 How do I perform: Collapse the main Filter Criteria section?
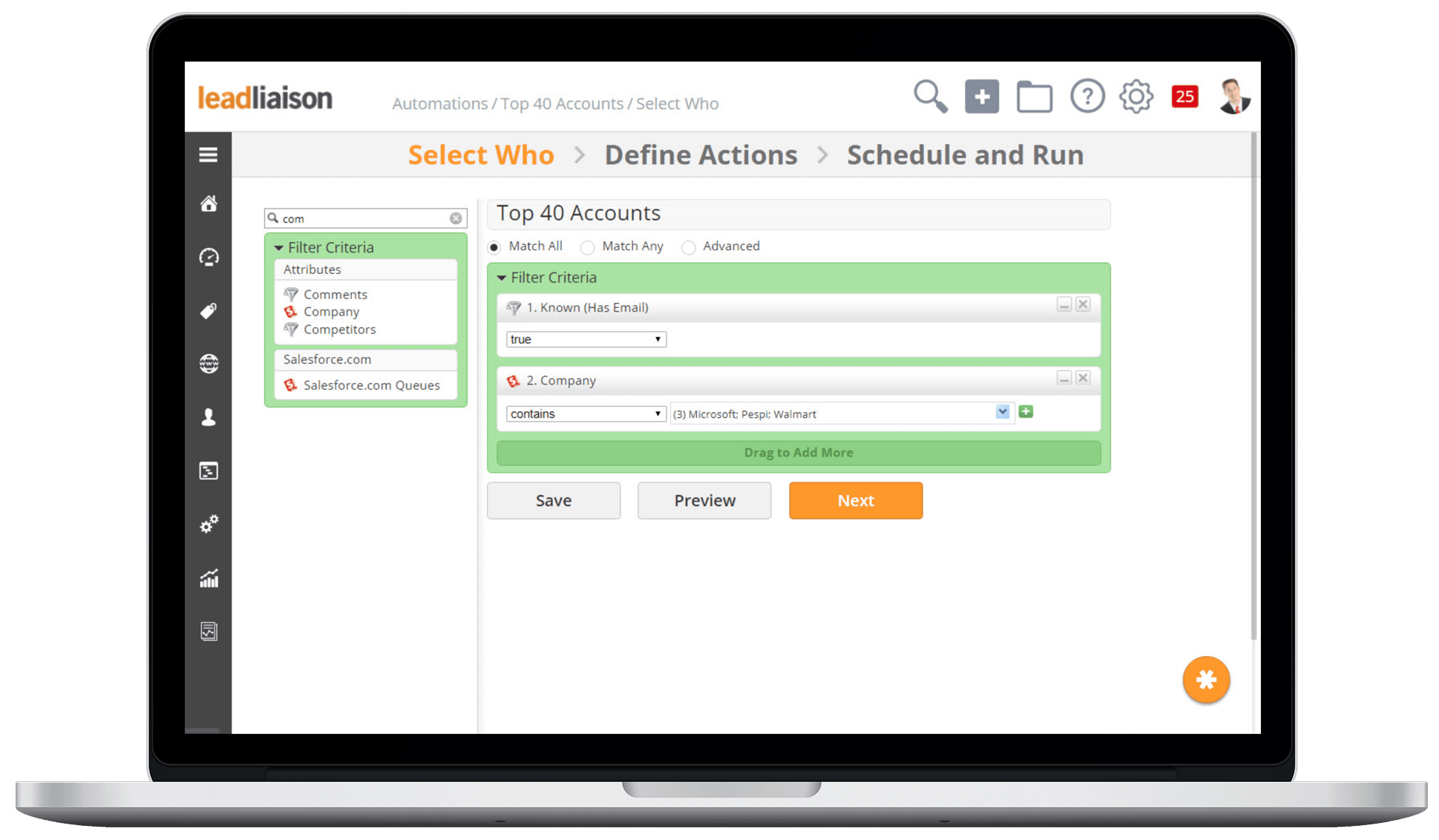(x=502, y=278)
